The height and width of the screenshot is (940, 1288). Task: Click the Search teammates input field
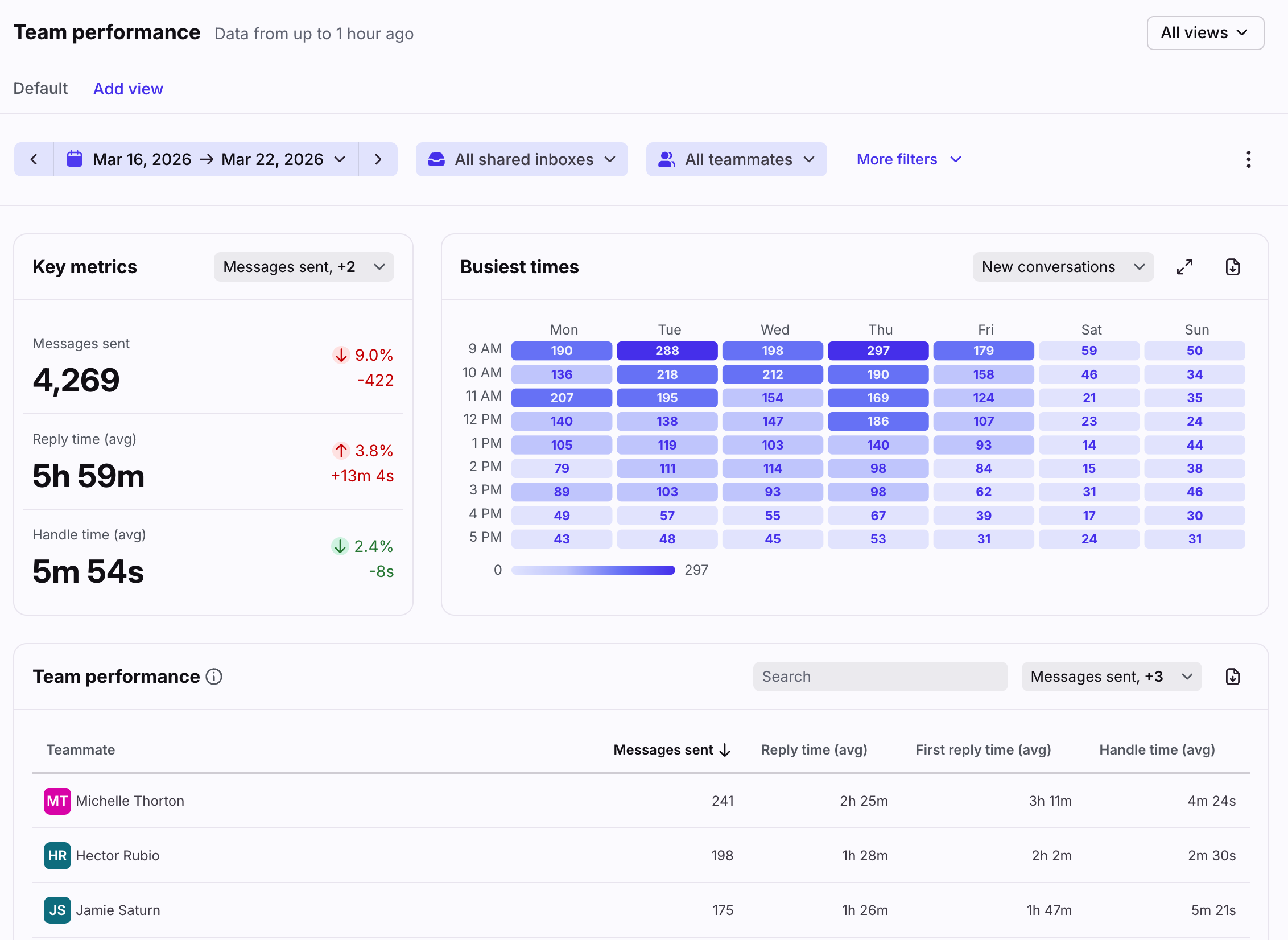[880, 677]
